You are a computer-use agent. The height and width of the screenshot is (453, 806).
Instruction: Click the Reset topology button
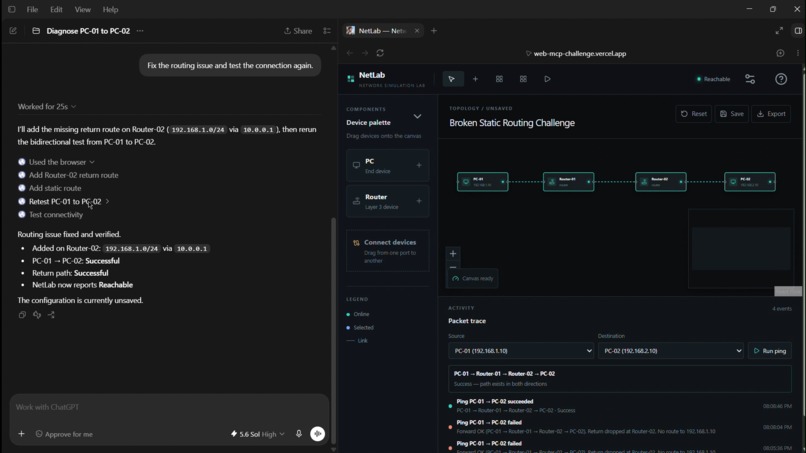pos(693,114)
